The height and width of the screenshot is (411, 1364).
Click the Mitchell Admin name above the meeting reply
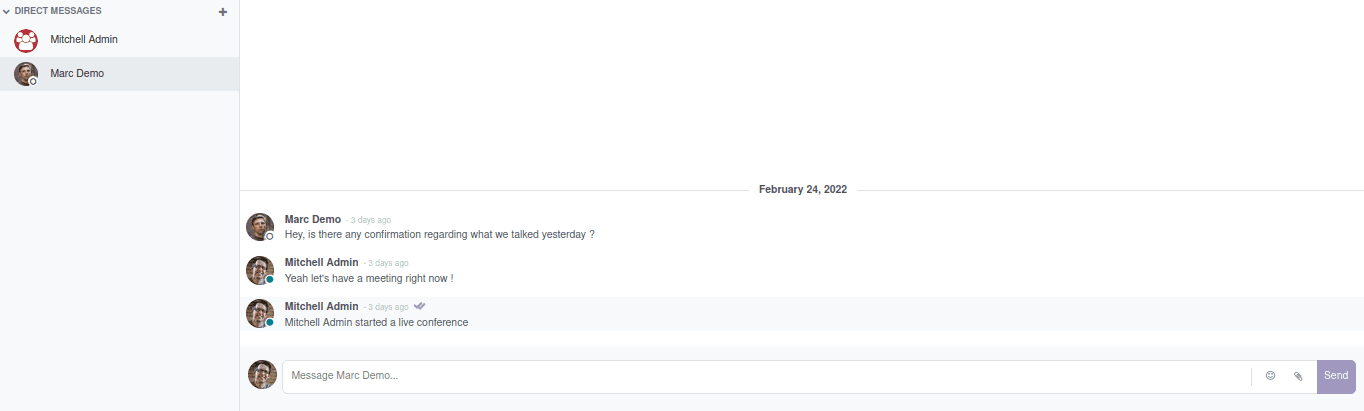tap(321, 262)
